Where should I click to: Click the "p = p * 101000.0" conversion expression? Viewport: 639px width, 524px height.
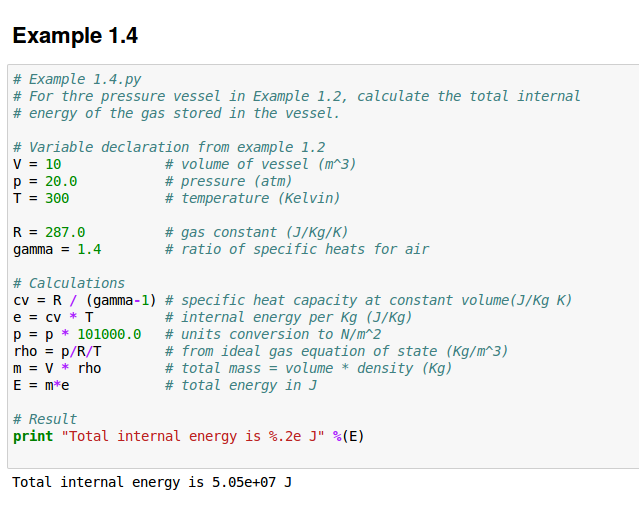(x=77, y=334)
